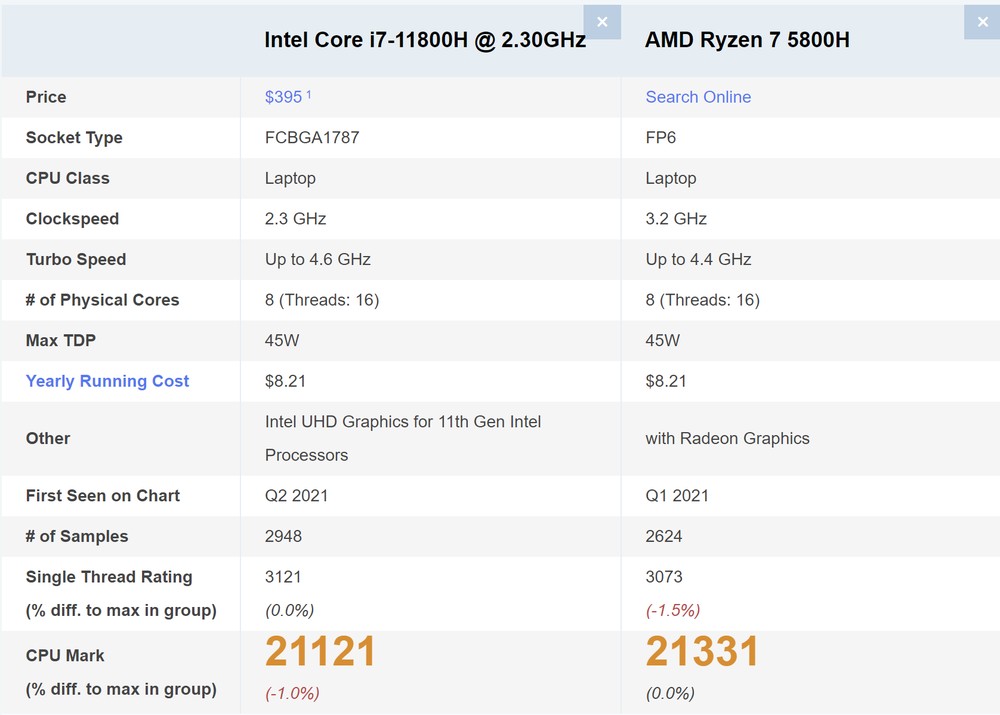The width and height of the screenshot is (1000, 715).
Task: Click the AMD socket type FP6
Action: pos(661,138)
